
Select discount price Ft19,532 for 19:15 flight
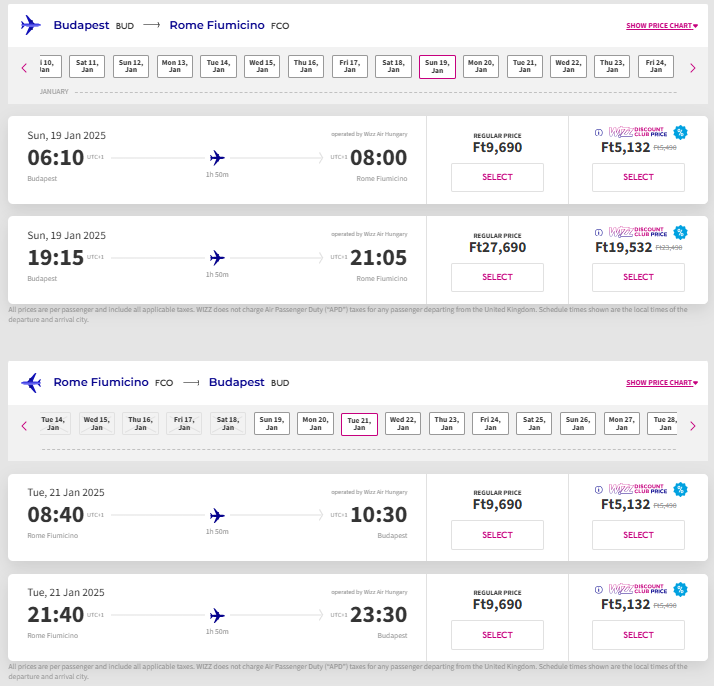[638, 277]
